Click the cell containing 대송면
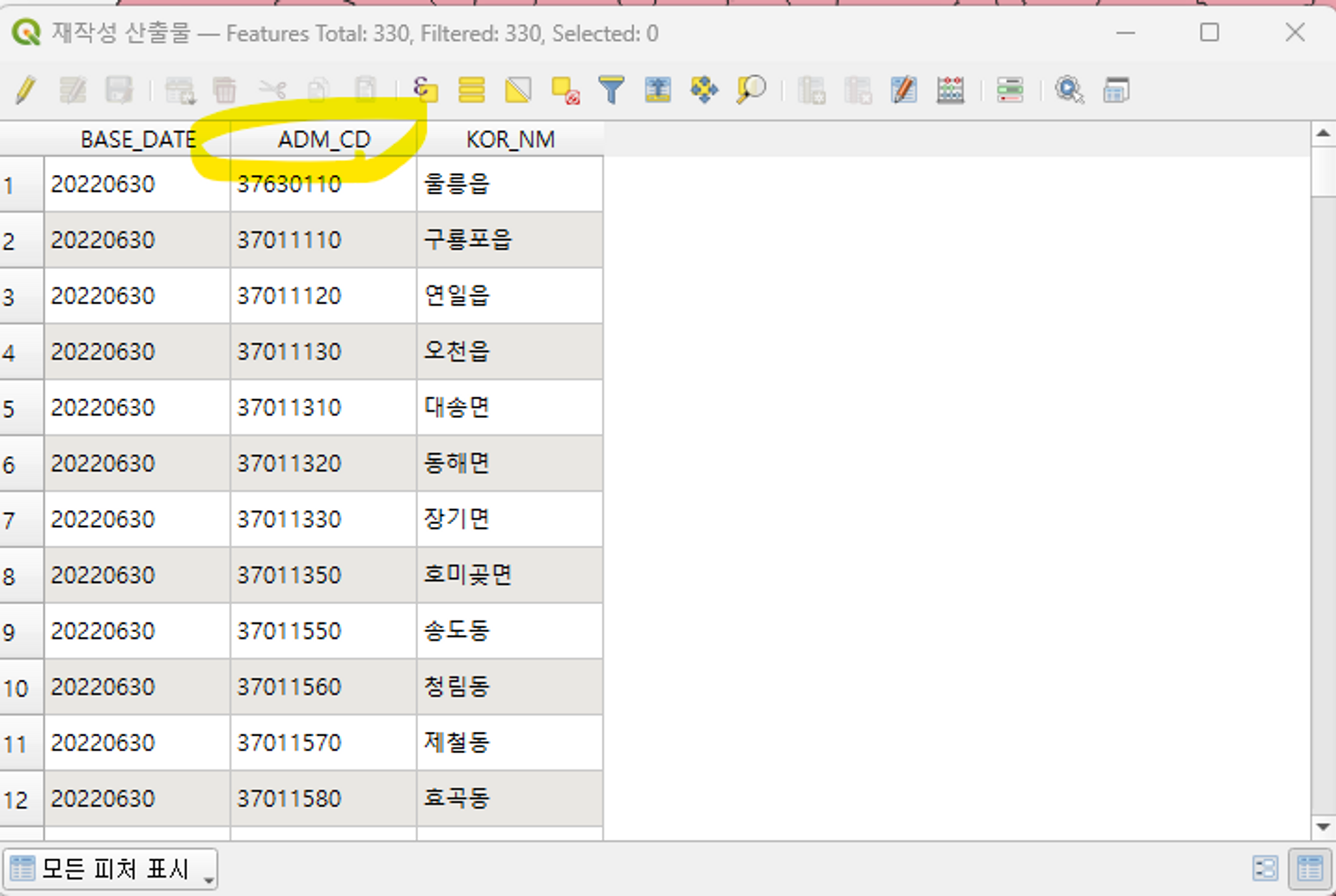The height and width of the screenshot is (896, 1336). coord(510,408)
